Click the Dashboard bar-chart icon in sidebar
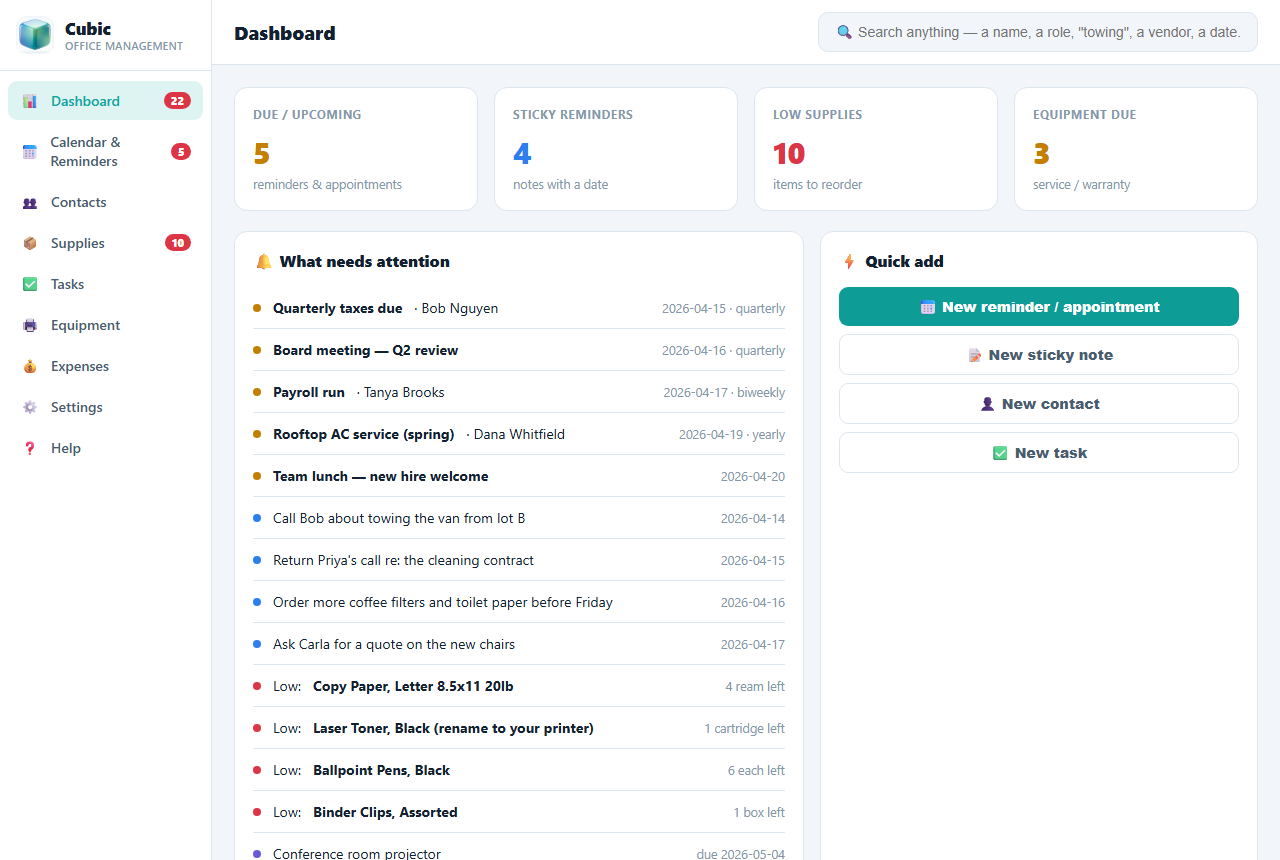The height and width of the screenshot is (860, 1280). point(30,101)
